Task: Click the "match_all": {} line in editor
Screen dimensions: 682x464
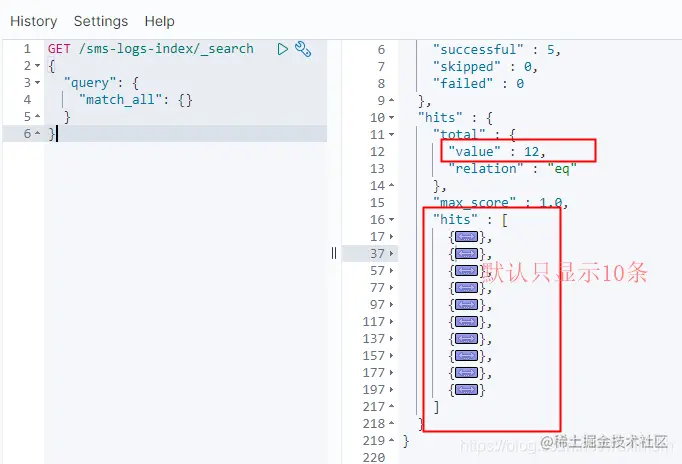Action: [x=135, y=100]
